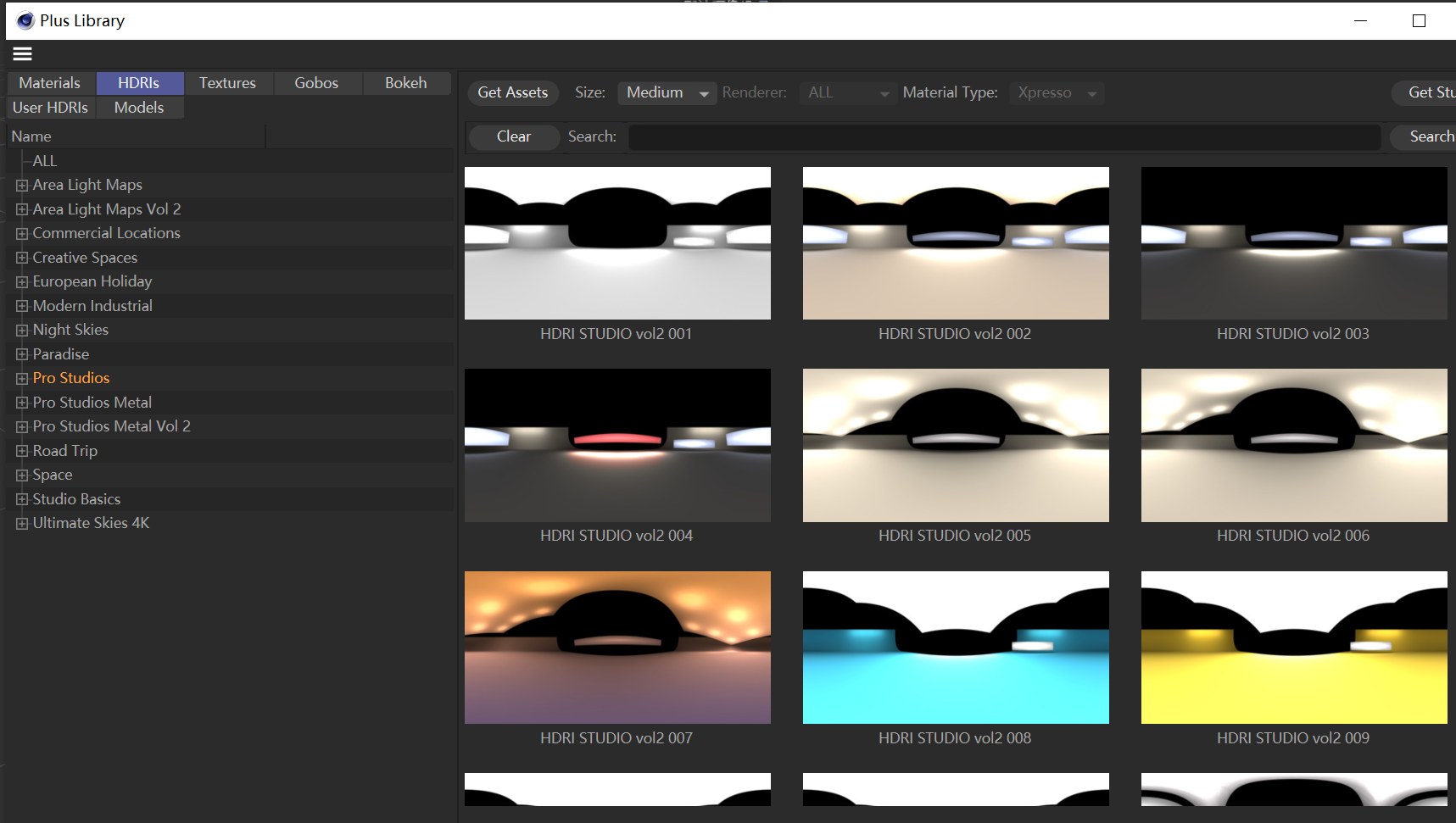Switch to the Gobos tab
Image resolution: width=1456 pixels, height=823 pixels.
[x=316, y=83]
